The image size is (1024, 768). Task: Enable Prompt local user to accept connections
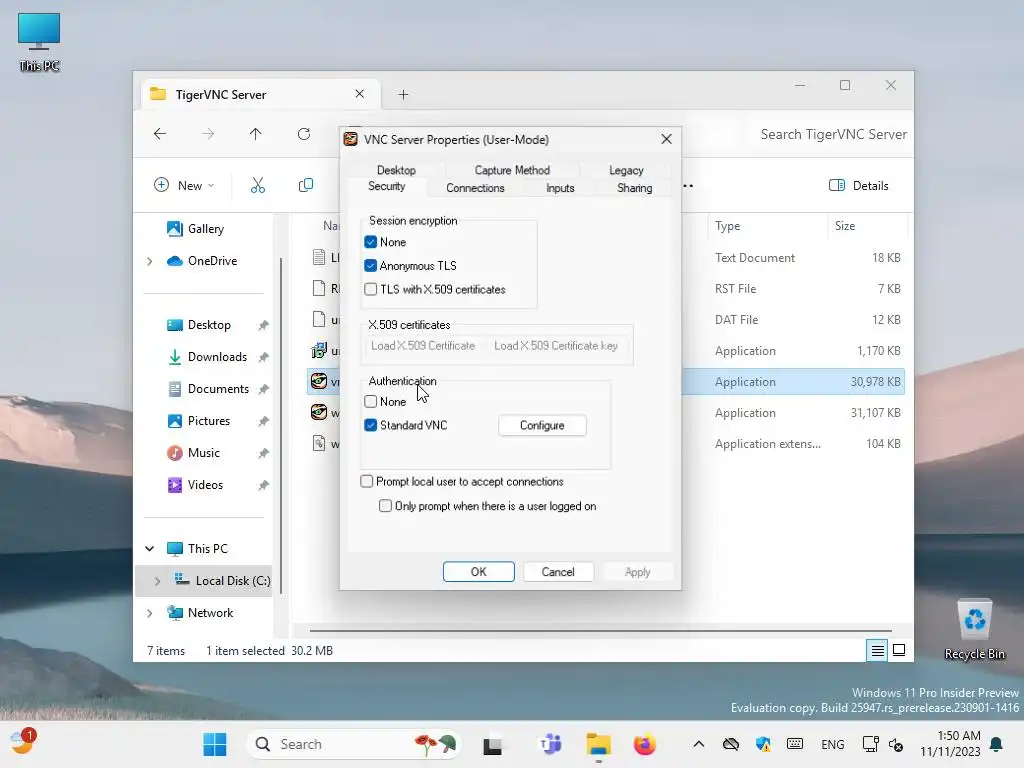coord(366,481)
